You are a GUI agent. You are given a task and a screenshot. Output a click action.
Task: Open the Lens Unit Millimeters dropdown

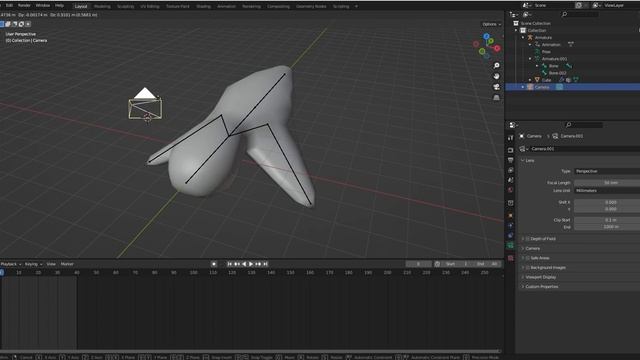pyautogui.click(x=607, y=191)
